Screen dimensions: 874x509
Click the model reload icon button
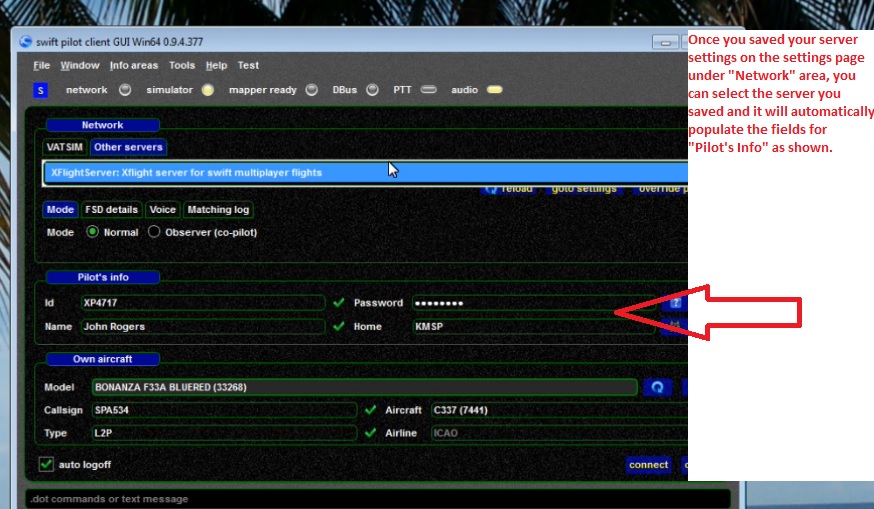(657, 387)
